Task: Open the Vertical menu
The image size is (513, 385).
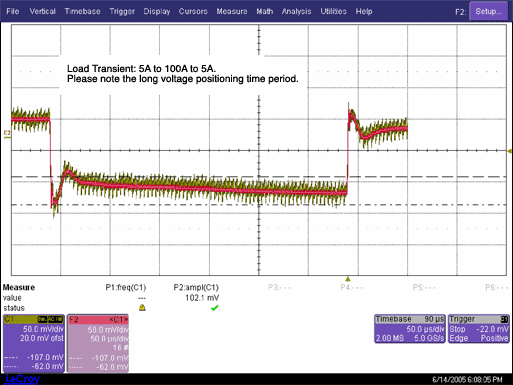Action: (x=42, y=11)
